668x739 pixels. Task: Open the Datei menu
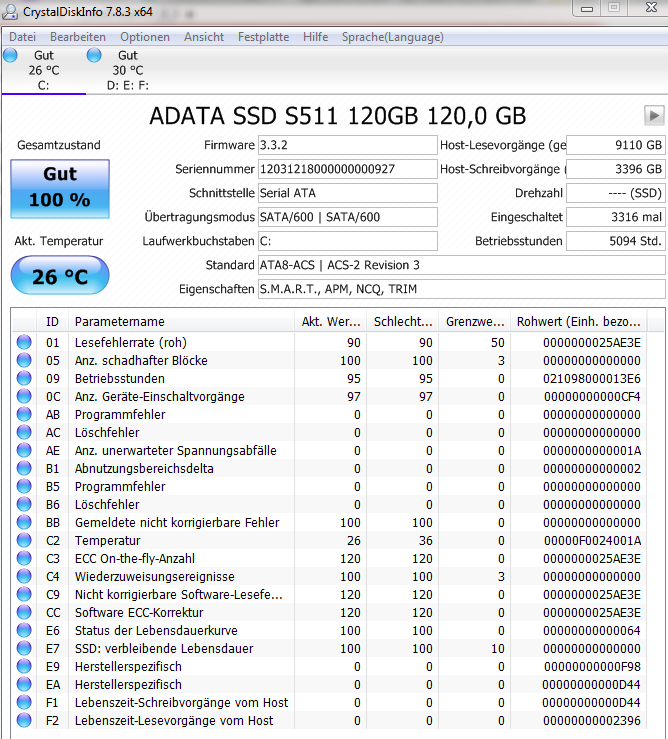(22, 37)
